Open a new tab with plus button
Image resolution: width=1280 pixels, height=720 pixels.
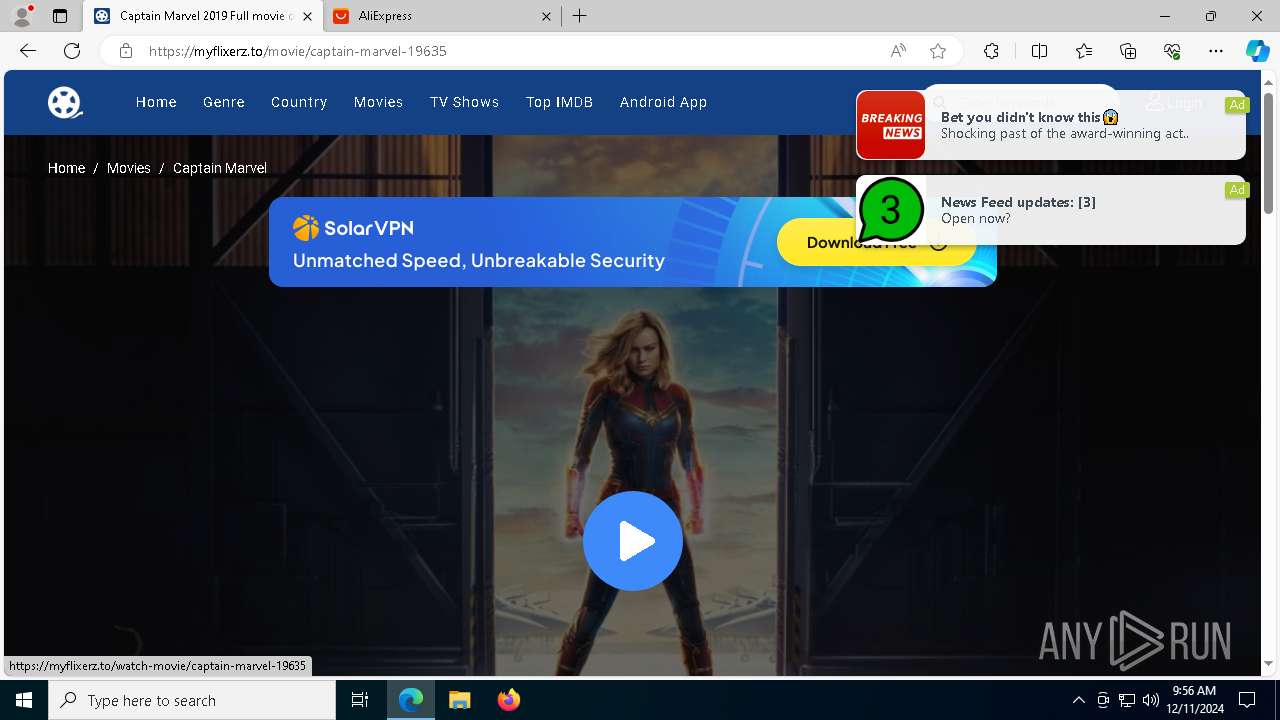[x=580, y=16]
